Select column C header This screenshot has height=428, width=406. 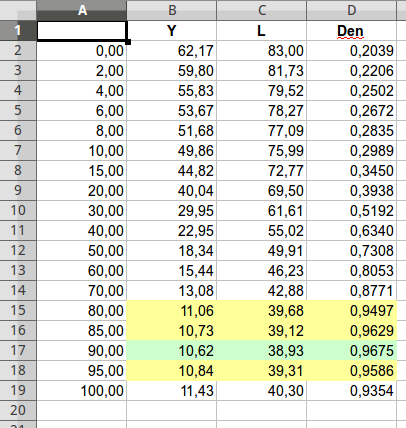tap(262, 10)
